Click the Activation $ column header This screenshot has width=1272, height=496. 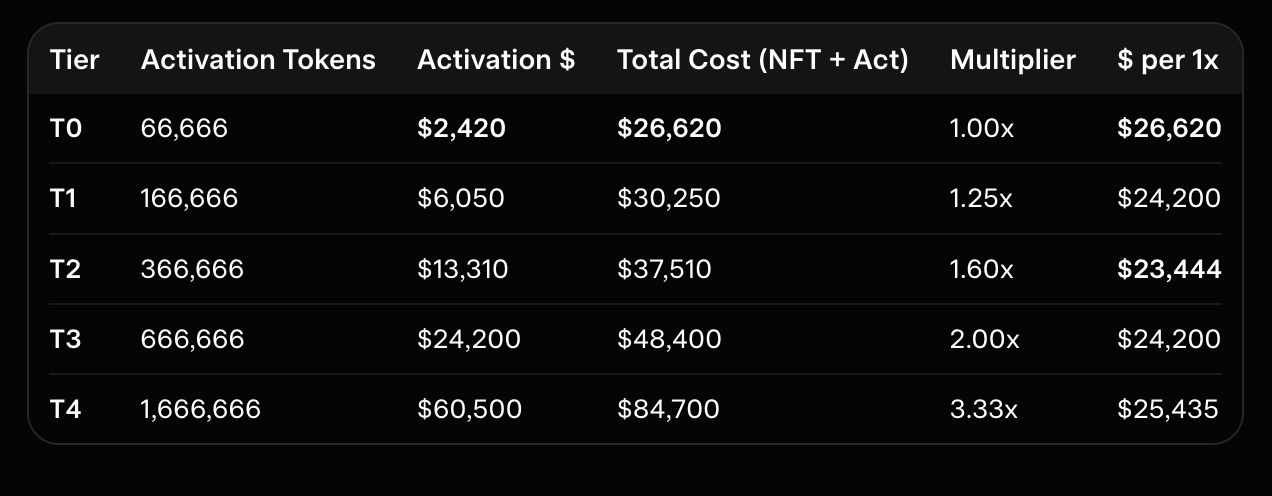[496, 60]
